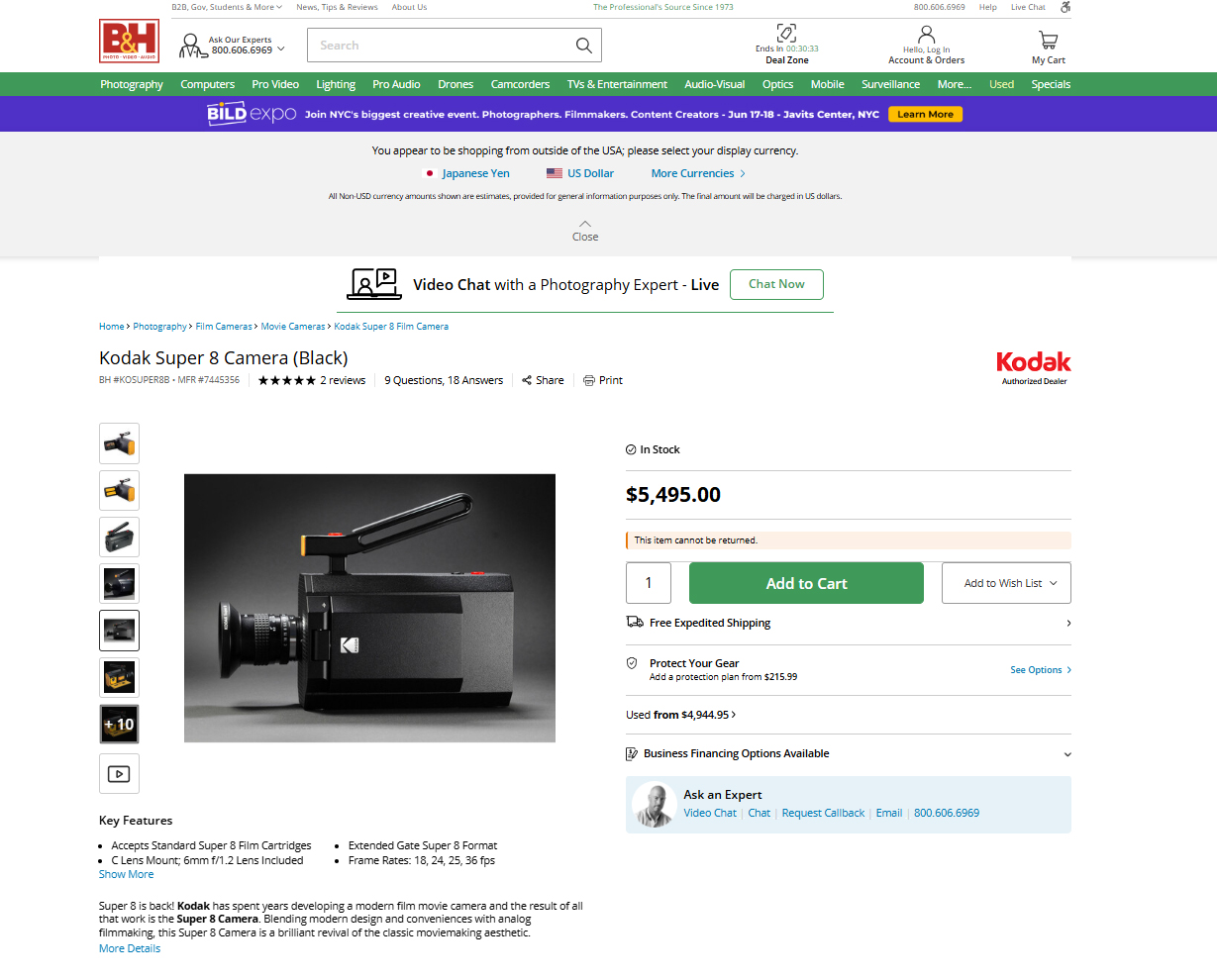Open the Drones menu

[456, 84]
